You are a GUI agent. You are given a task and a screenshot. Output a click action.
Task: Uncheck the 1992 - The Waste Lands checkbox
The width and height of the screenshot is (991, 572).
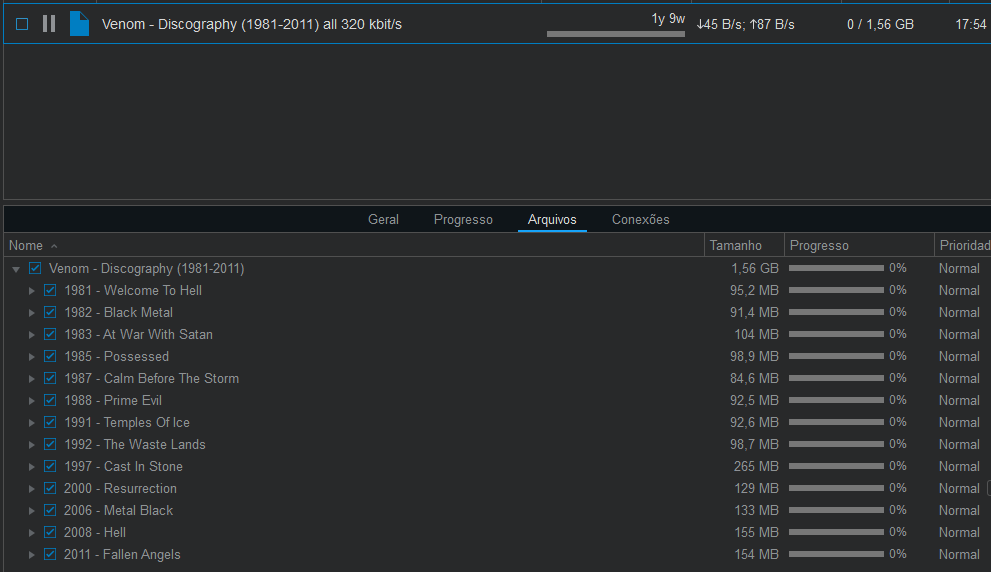(x=50, y=444)
